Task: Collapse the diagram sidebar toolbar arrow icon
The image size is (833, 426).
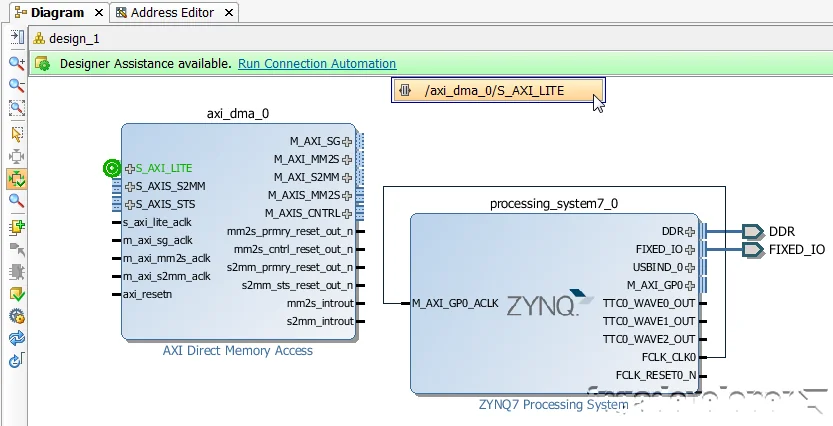Action: 17,37
